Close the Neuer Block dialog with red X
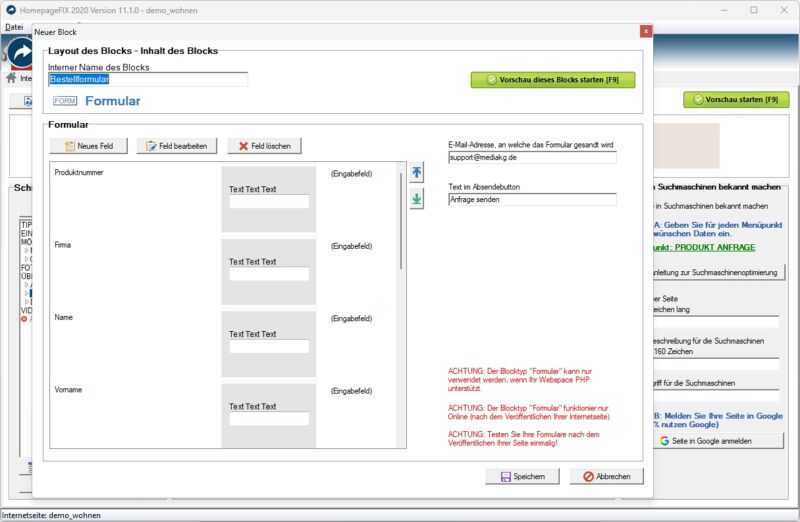This screenshot has height=522, width=800. coord(646,32)
